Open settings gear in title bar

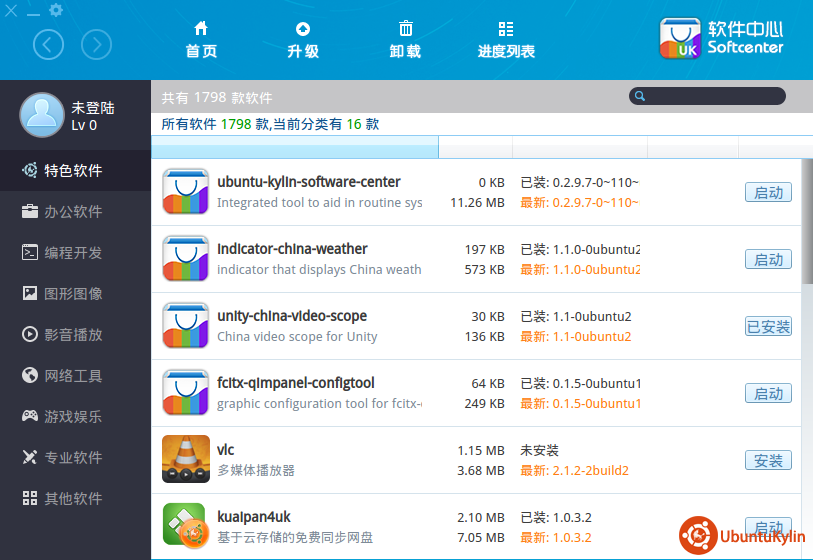(x=56, y=11)
